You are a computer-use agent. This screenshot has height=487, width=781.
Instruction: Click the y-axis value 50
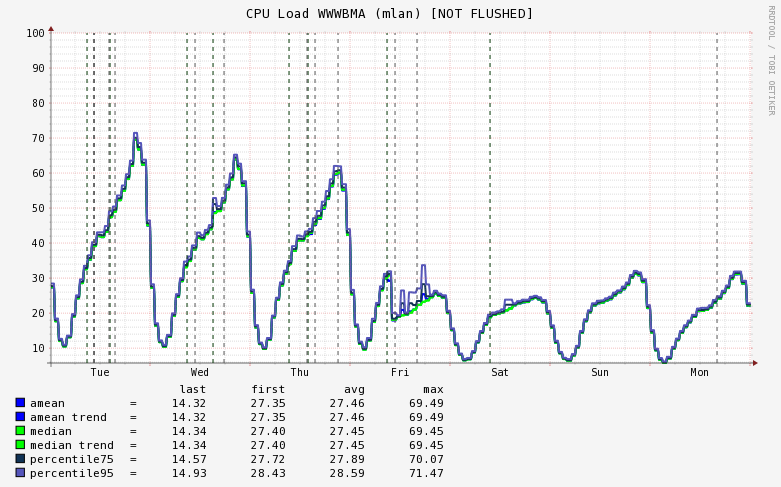point(38,208)
